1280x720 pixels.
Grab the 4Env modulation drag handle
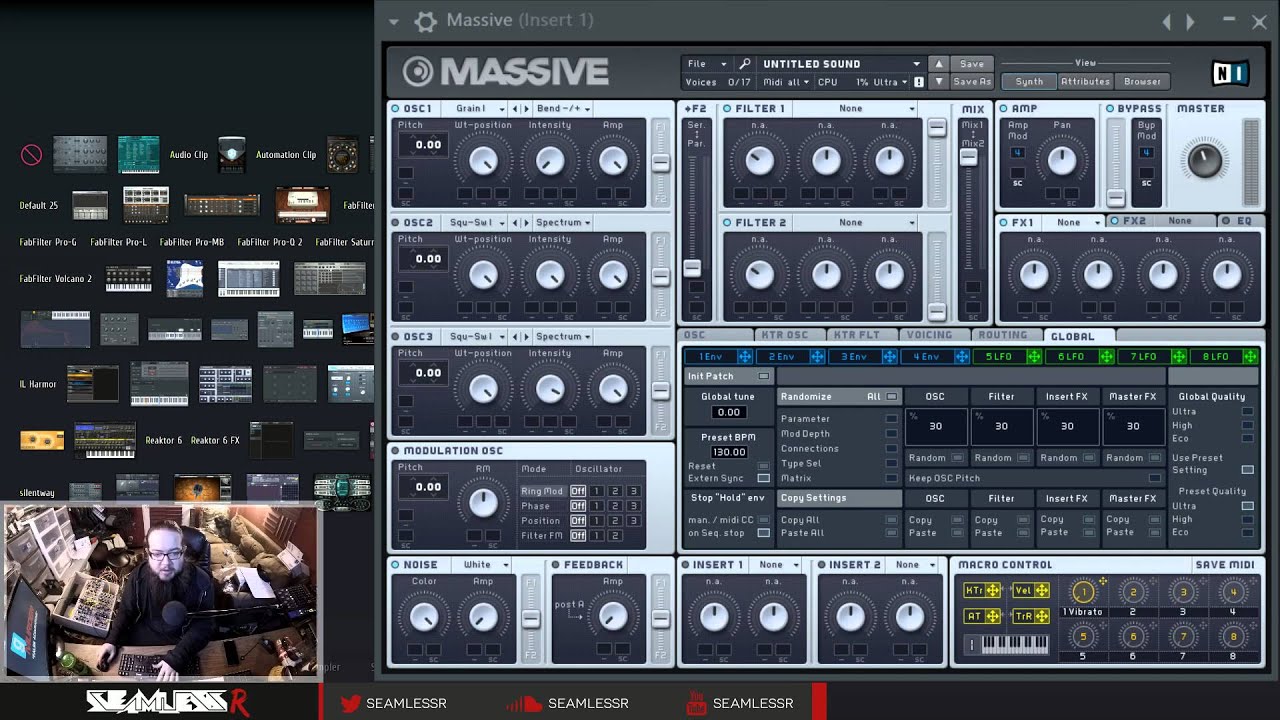tap(962, 357)
